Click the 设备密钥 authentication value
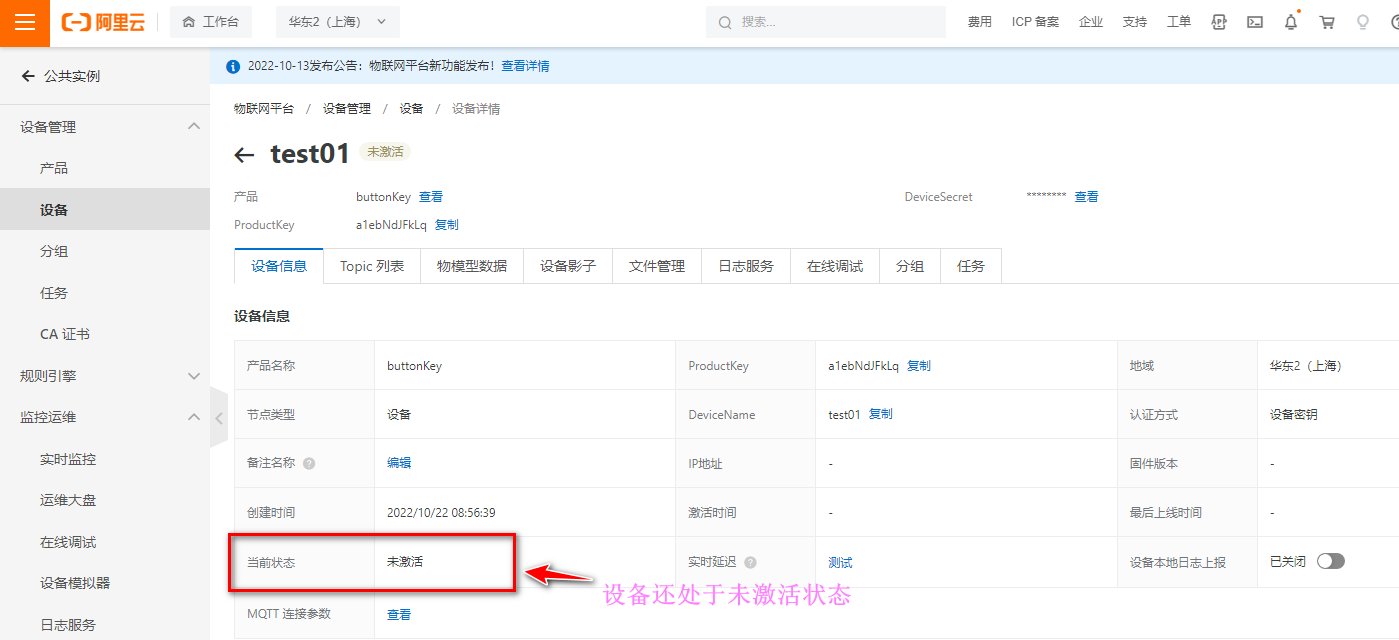1399x640 pixels. pyautogui.click(x=1294, y=414)
